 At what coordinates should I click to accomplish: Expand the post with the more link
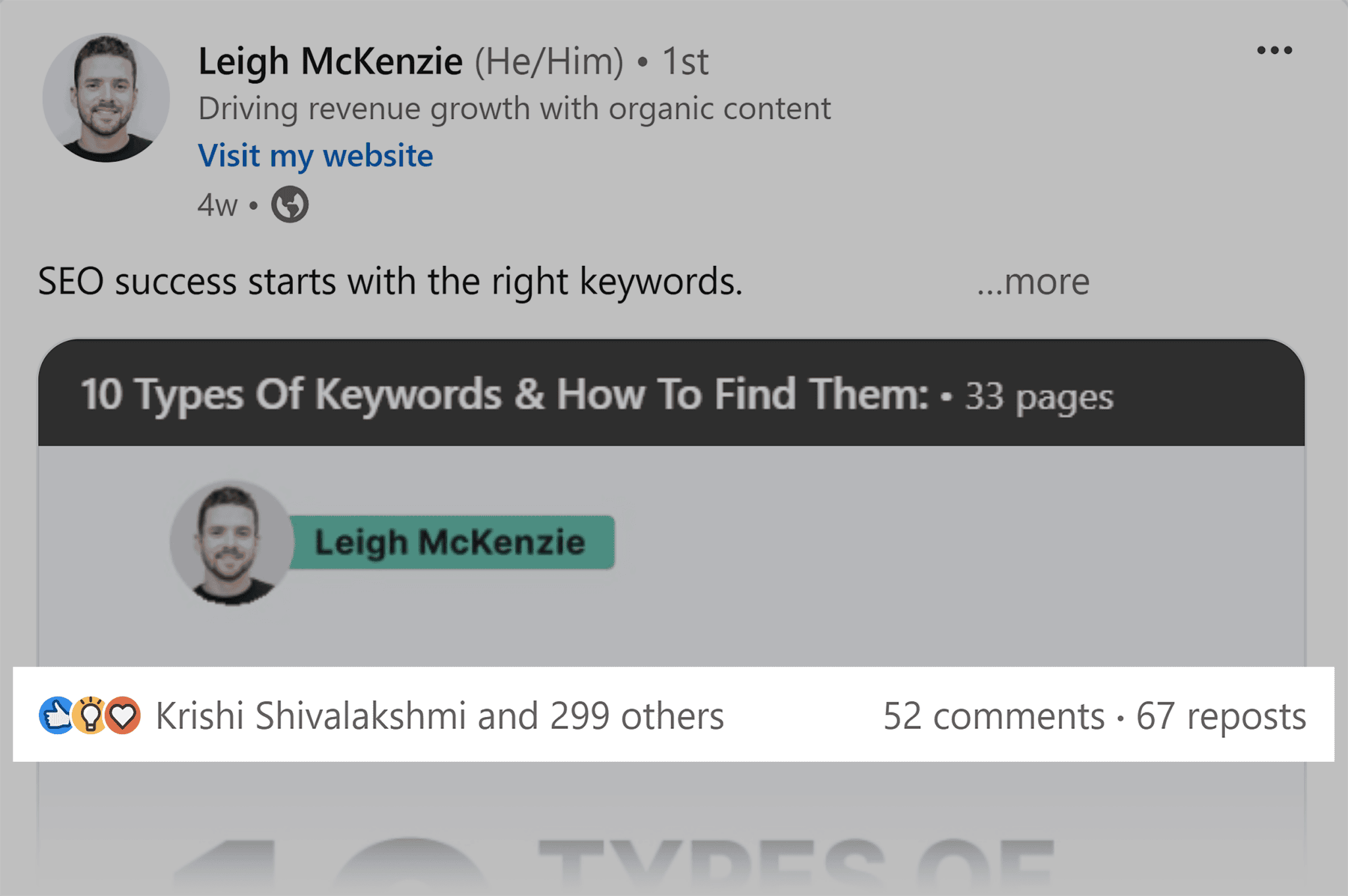point(1033,282)
